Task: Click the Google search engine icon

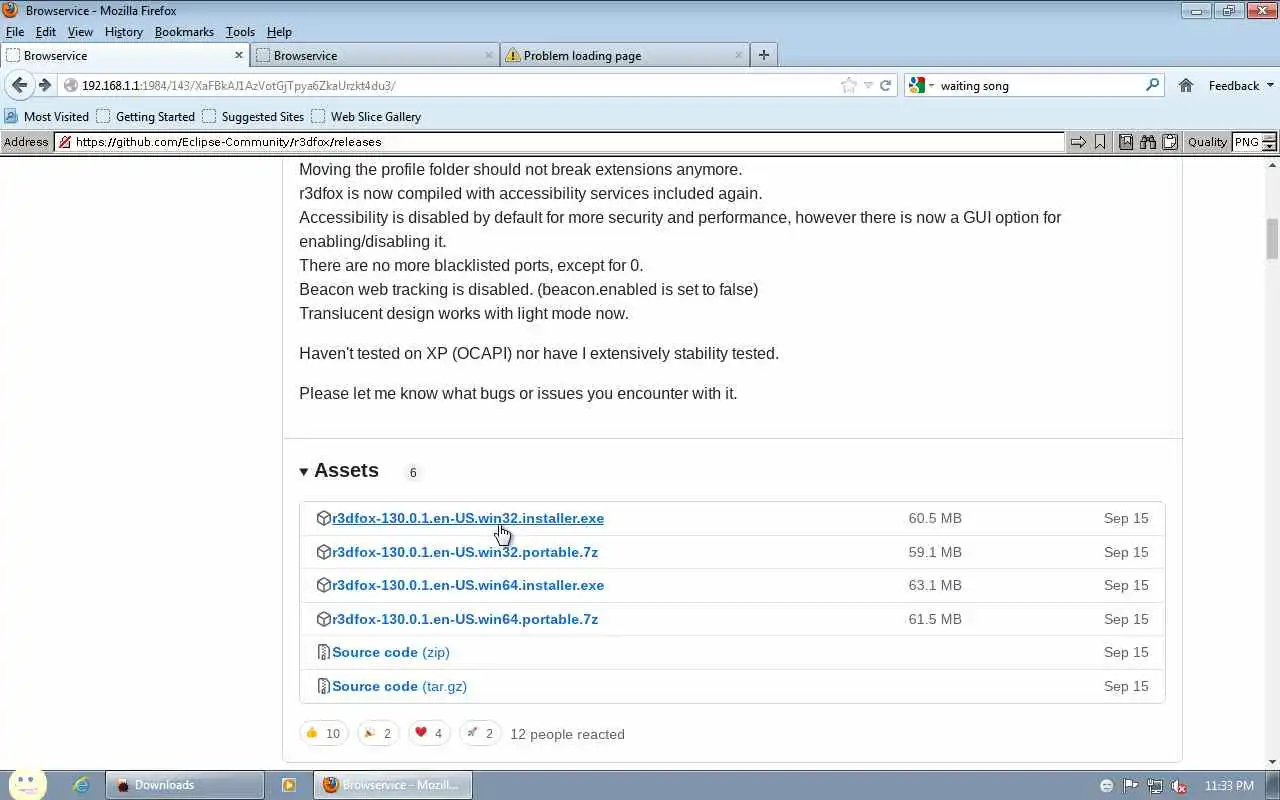Action: pyautogui.click(x=917, y=85)
